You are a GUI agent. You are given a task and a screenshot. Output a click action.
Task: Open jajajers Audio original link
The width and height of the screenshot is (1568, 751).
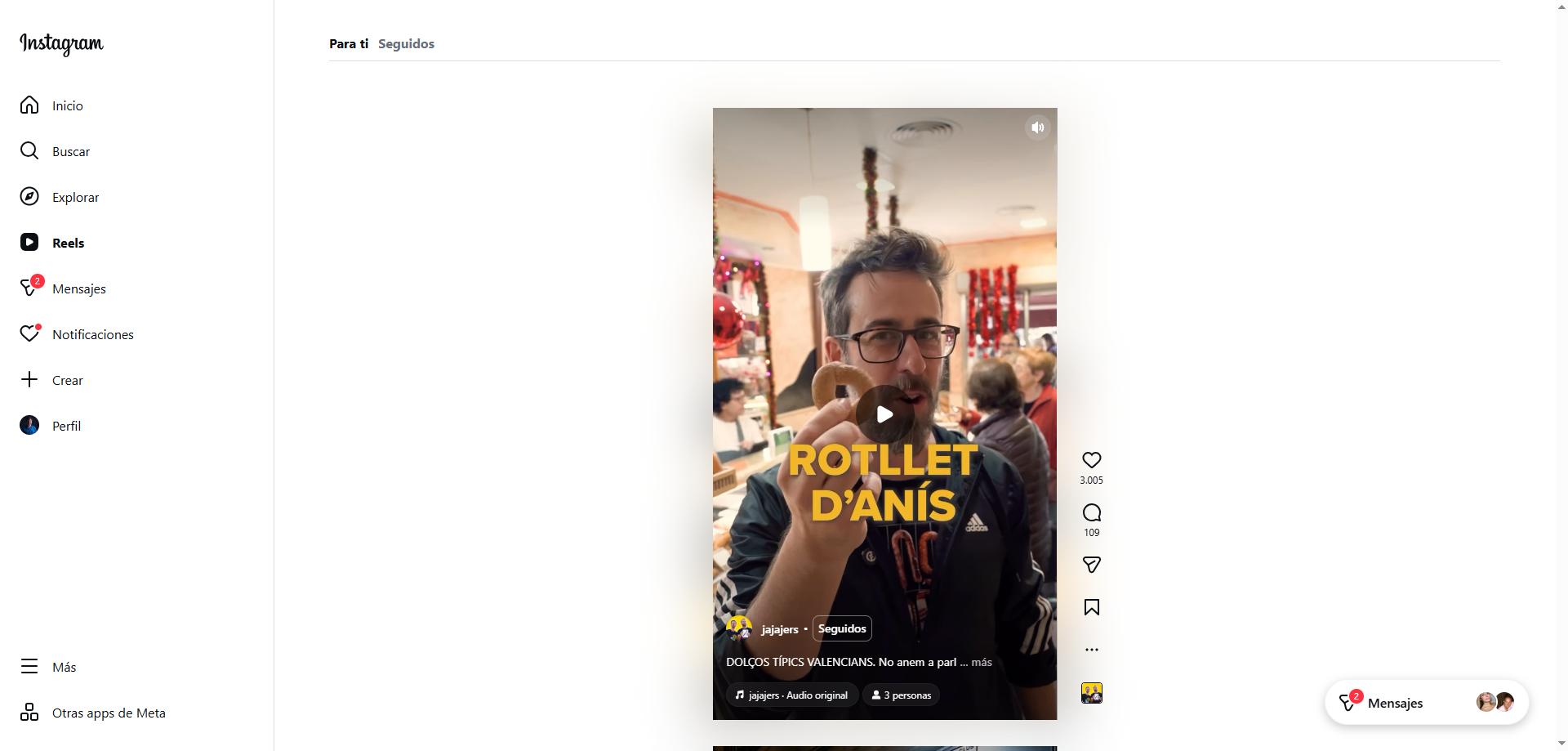tap(791, 695)
